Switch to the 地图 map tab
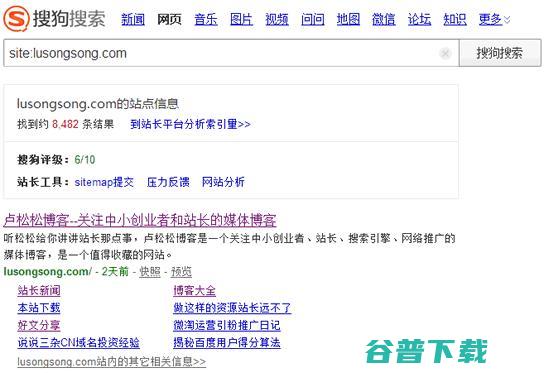 (348, 19)
